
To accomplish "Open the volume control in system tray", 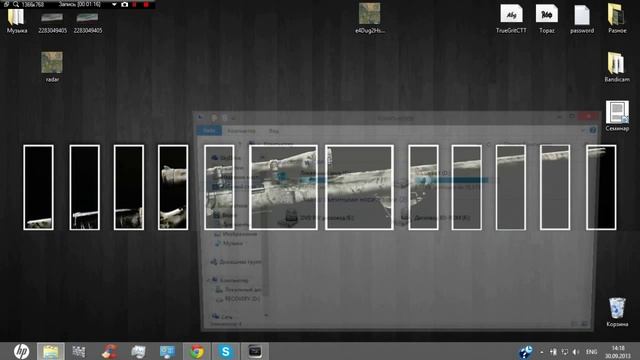I will (x=576, y=352).
